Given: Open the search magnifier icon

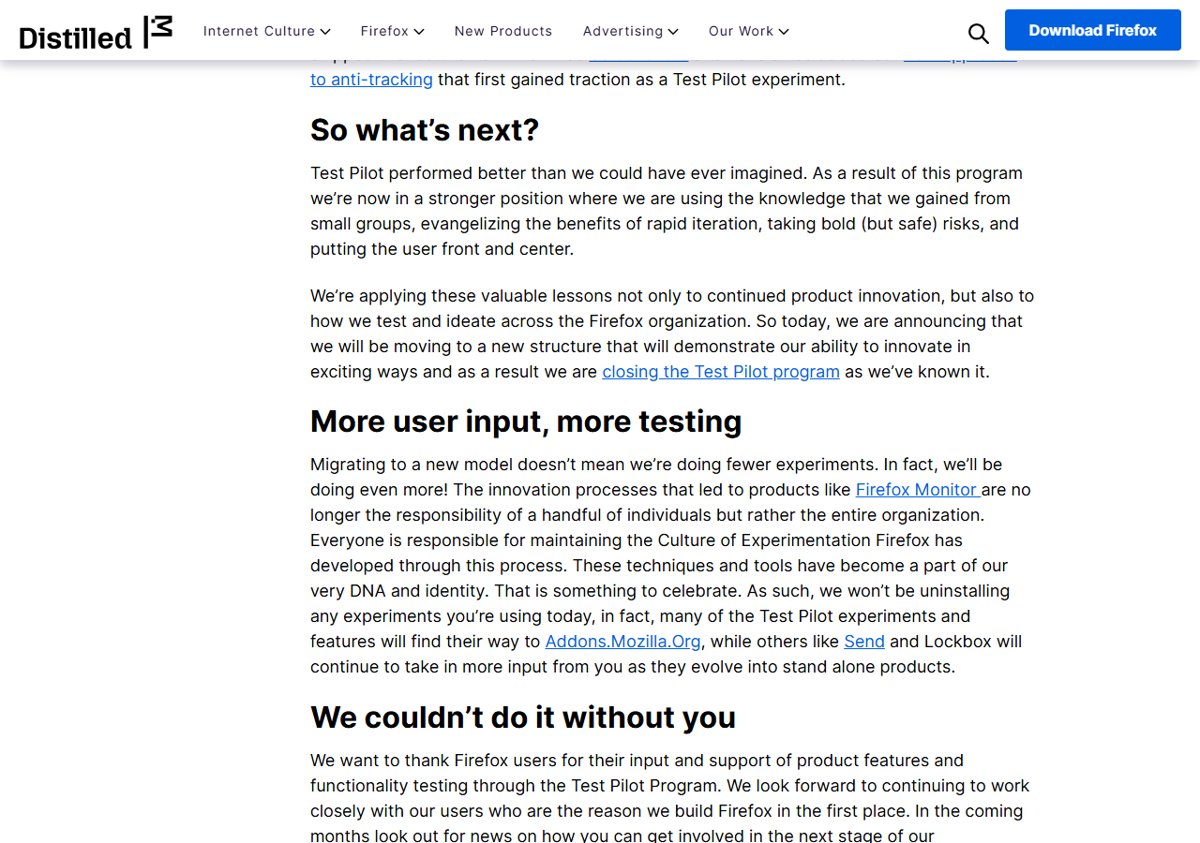Looking at the screenshot, I should 979,34.
